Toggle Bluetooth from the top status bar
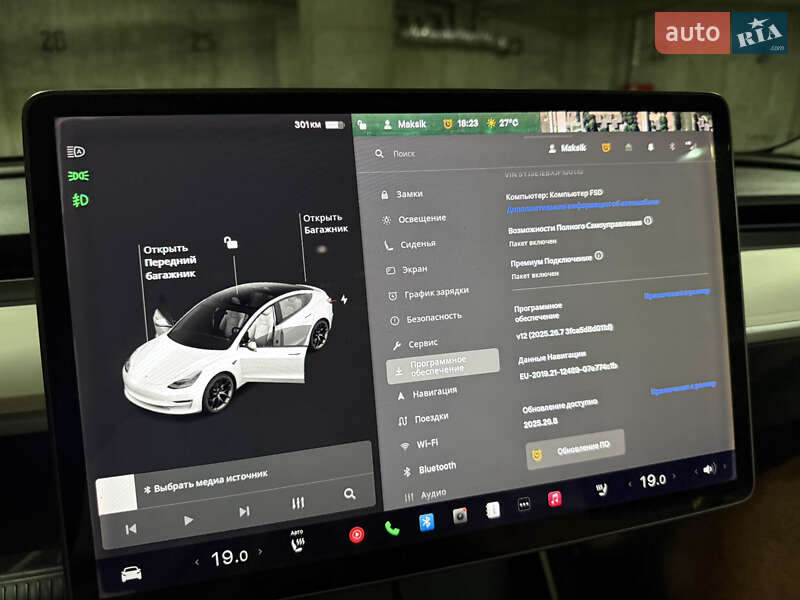 click(x=671, y=147)
